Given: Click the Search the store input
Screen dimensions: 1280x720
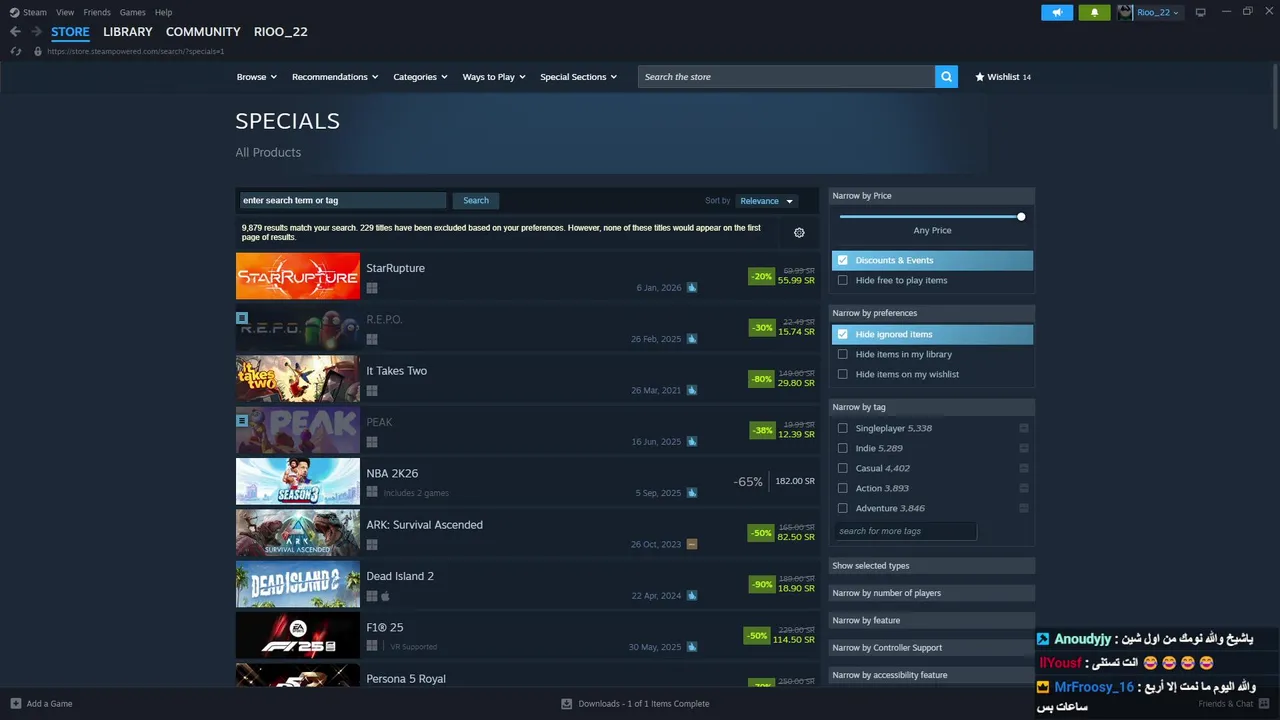Looking at the screenshot, I should coord(786,77).
